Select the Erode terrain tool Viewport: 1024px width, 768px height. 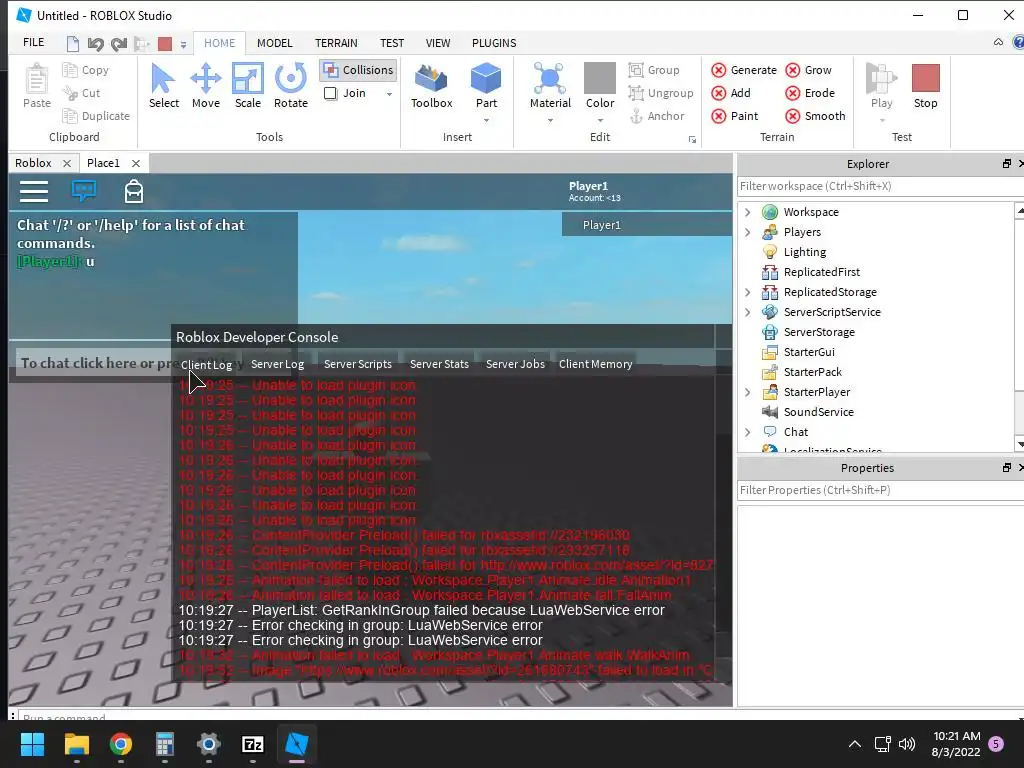[810, 93]
